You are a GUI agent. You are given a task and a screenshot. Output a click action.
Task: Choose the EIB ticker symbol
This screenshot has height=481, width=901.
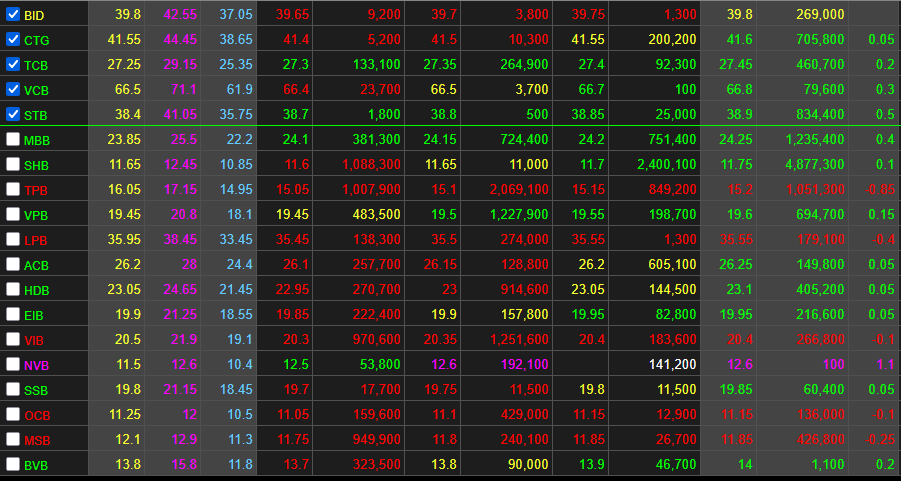coord(34,315)
